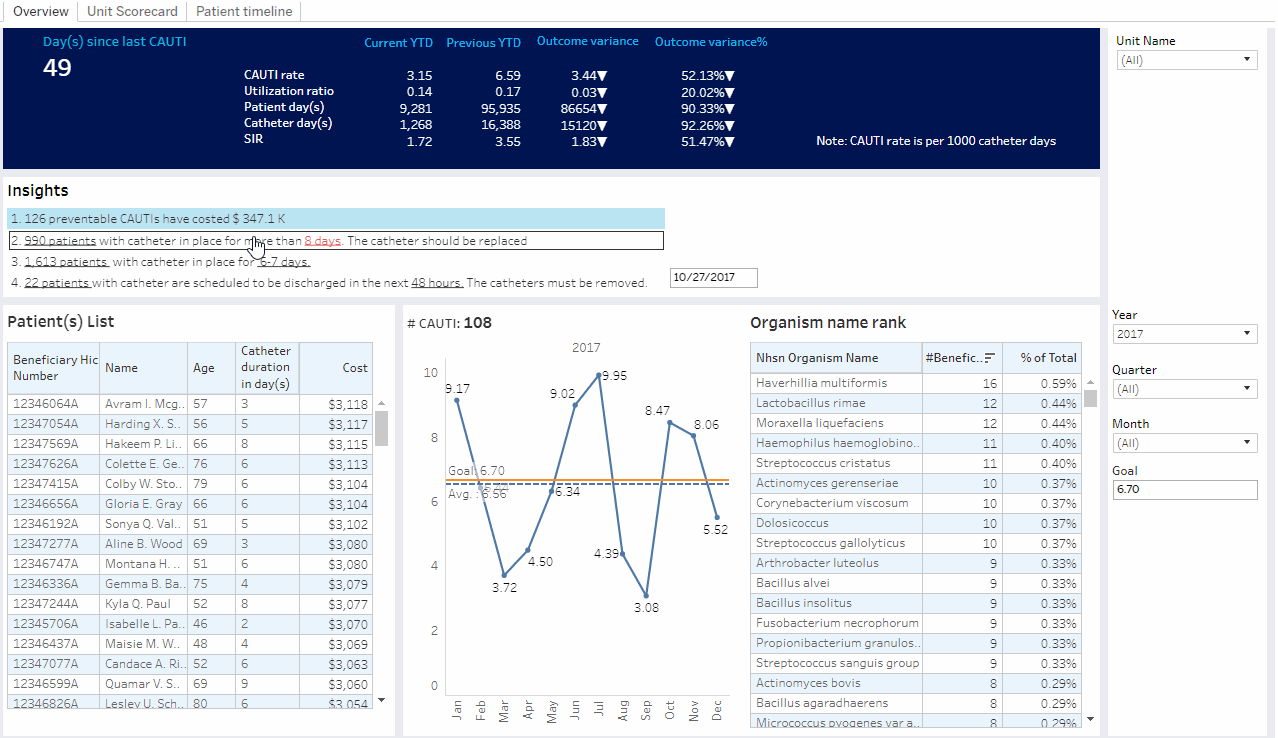
Task: Click the sort icon in #Benefic column header
Action: tap(989, 358)
